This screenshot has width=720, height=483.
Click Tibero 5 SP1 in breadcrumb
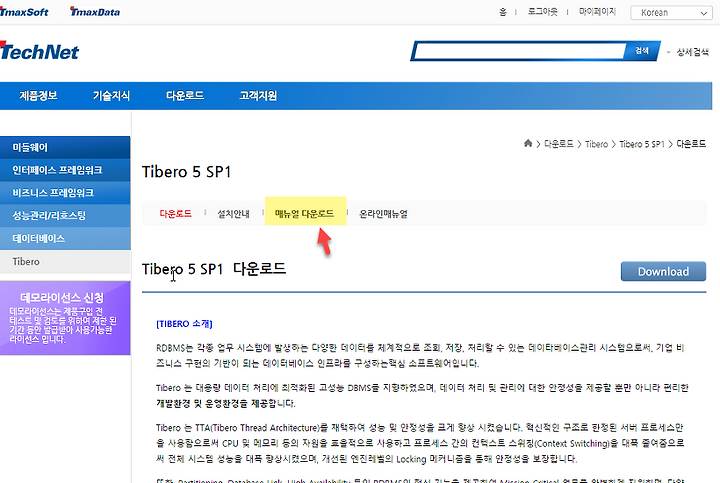642,144
